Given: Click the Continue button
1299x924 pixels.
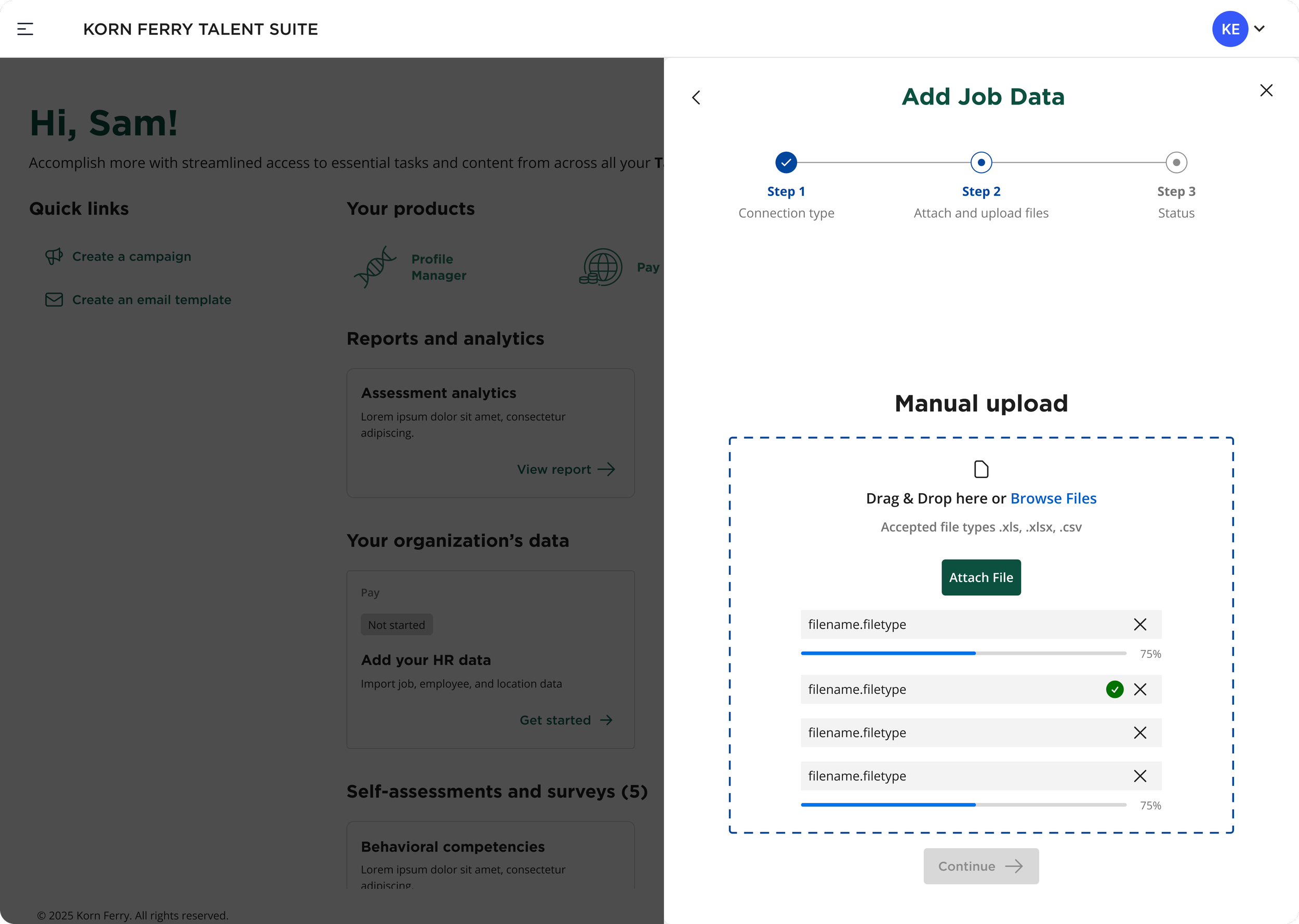Looking at the screenshot, I should [980, 866].
